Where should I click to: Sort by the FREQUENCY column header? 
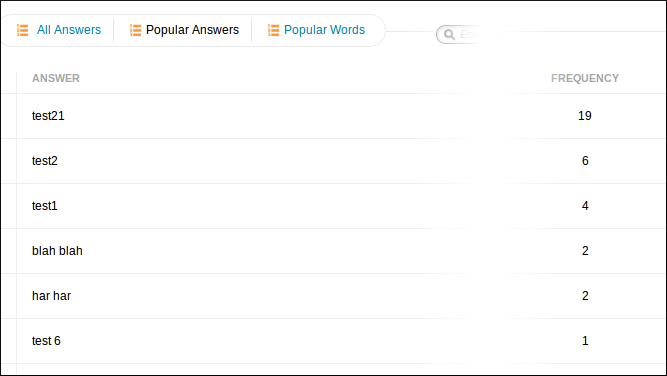585,78
